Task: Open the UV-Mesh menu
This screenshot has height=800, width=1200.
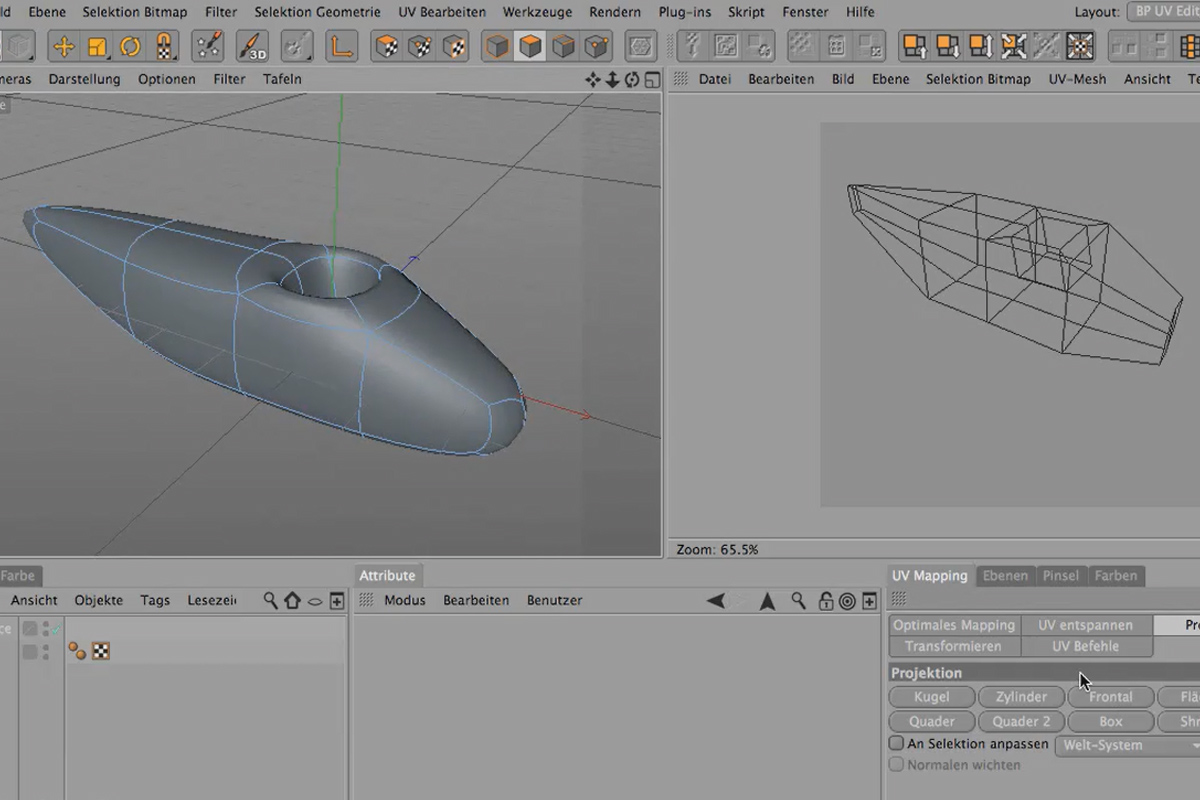Action: 1077,79
